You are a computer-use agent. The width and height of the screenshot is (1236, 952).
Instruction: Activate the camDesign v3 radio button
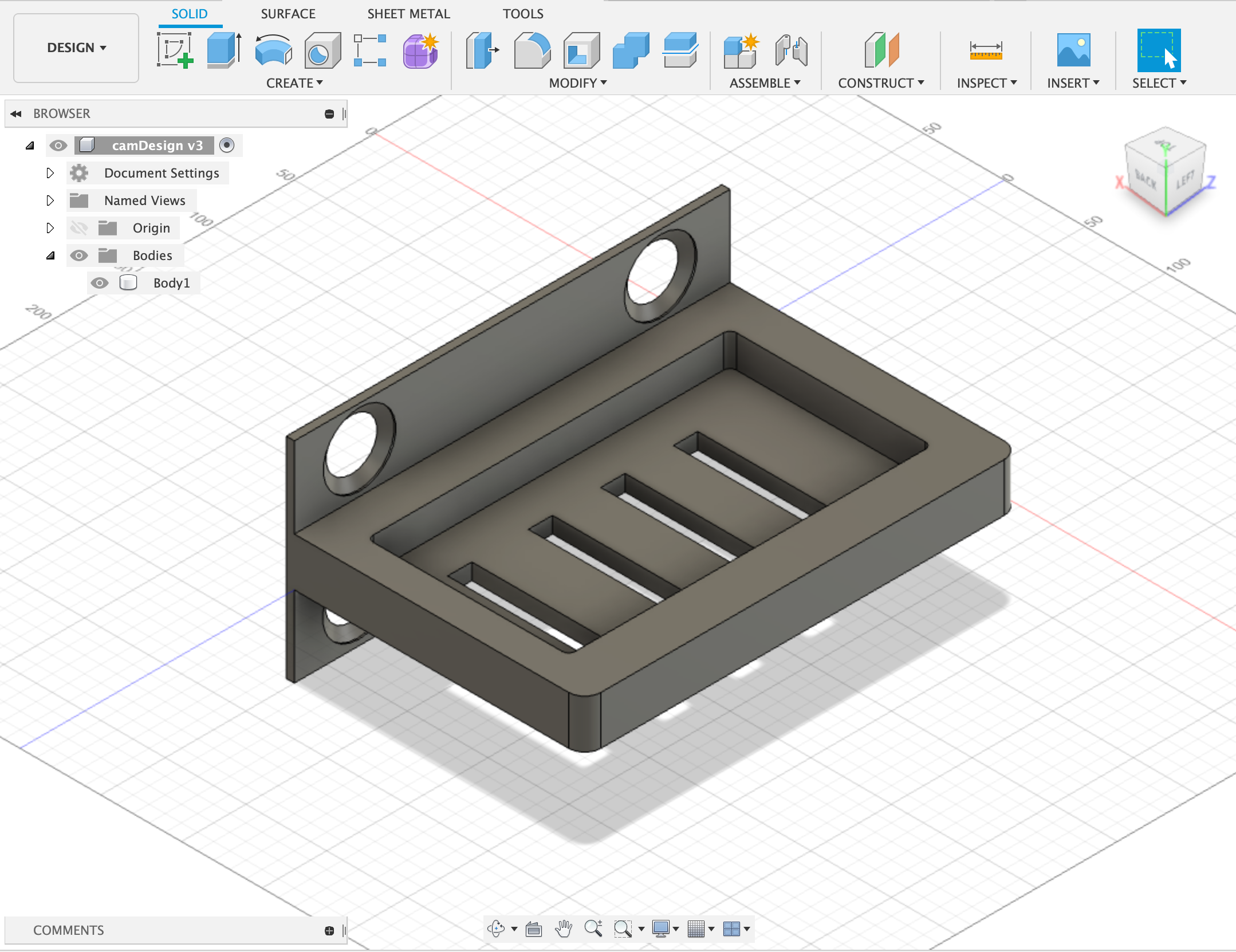click(x=227, y=145)
